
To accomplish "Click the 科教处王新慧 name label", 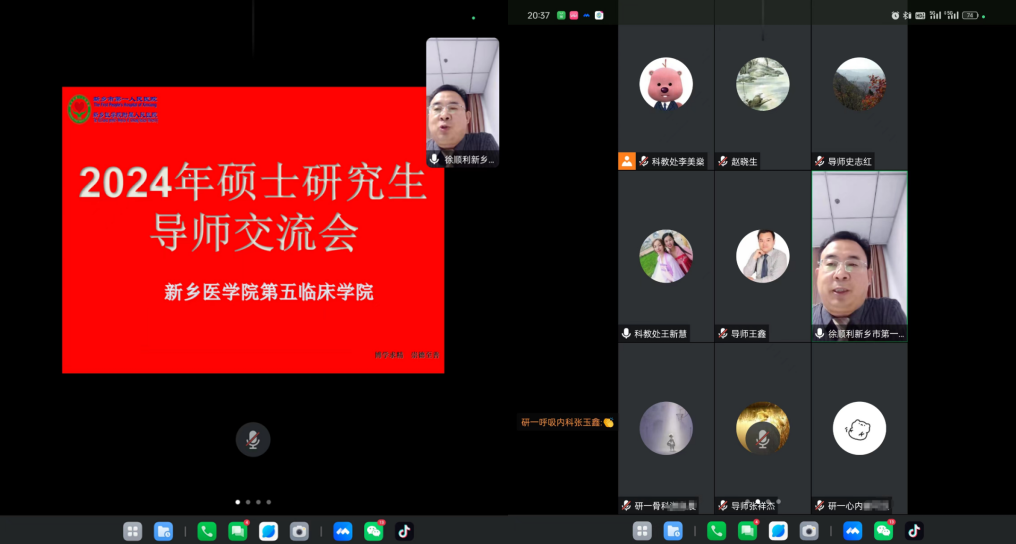I will tap(660, 334).
